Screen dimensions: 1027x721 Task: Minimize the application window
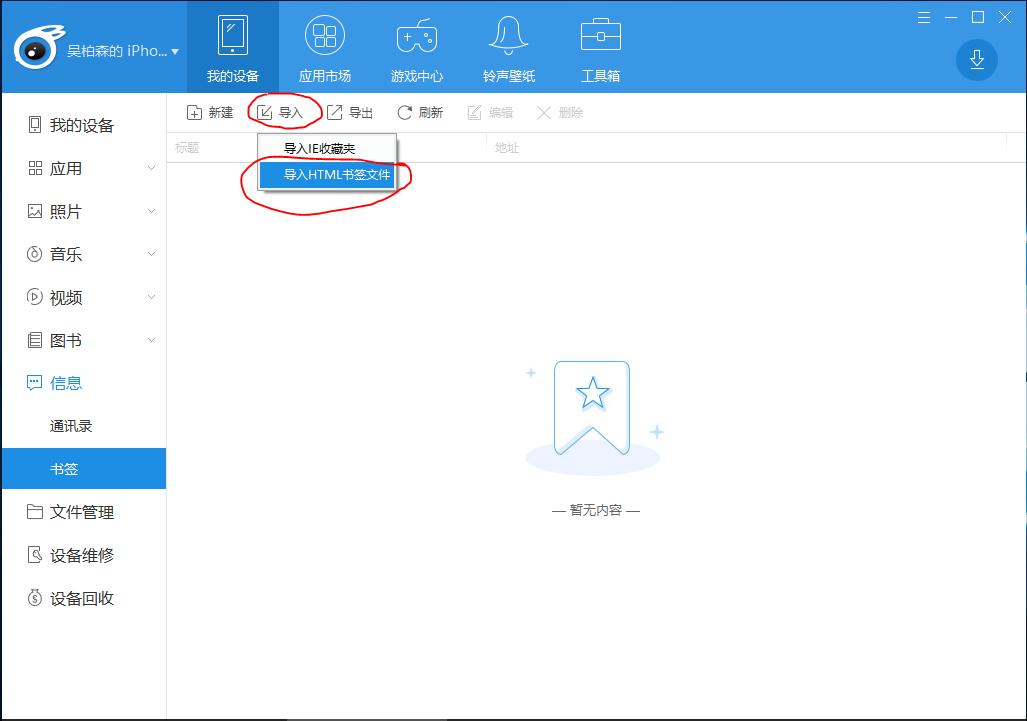(x=951, y=18)
